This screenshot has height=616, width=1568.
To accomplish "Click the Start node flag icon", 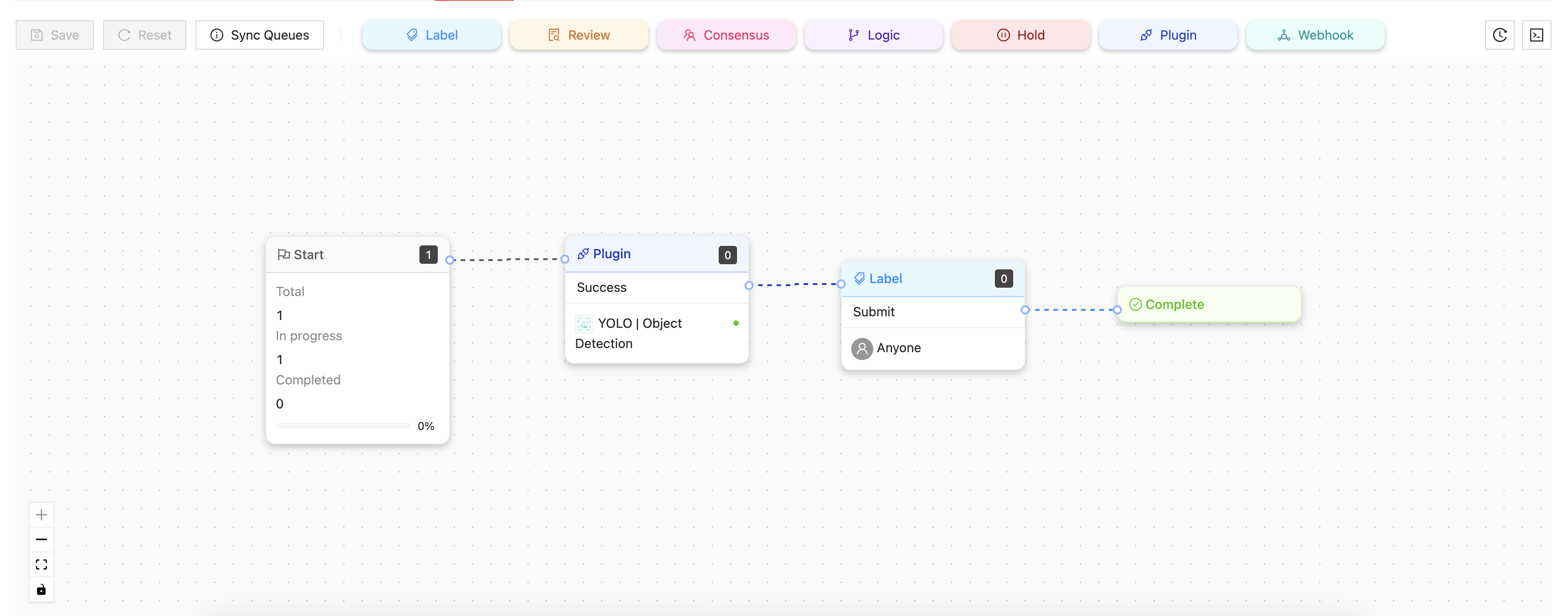I will click(x=283, y=255).
